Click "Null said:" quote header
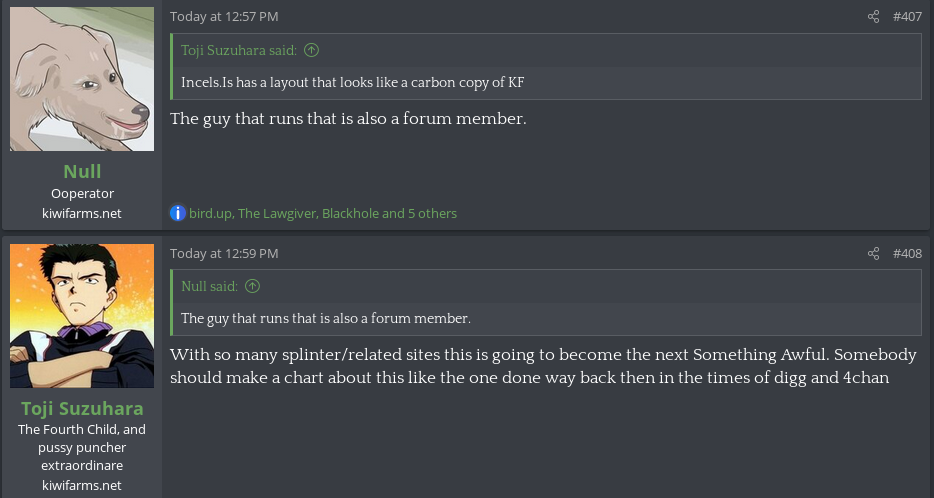Screen dimensions: 934x498 tap(209, 287)
